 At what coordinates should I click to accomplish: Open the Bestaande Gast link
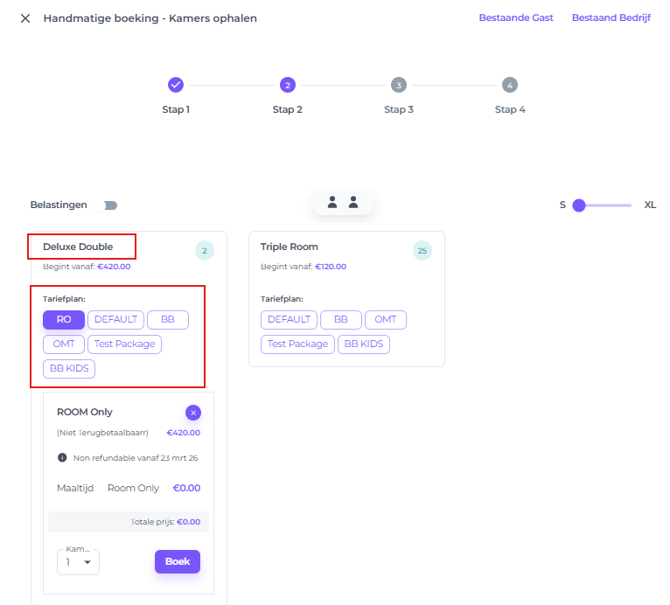tap(515, 18)
